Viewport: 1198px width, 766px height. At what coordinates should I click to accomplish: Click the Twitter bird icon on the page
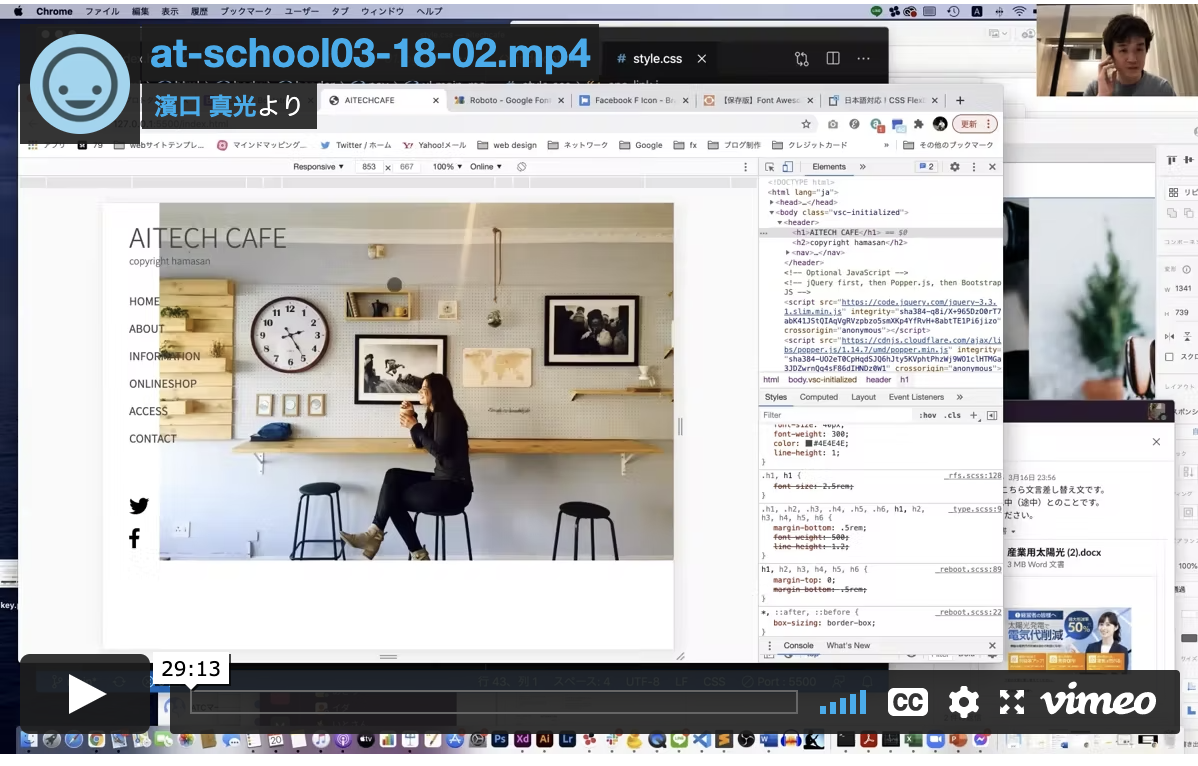138,506
